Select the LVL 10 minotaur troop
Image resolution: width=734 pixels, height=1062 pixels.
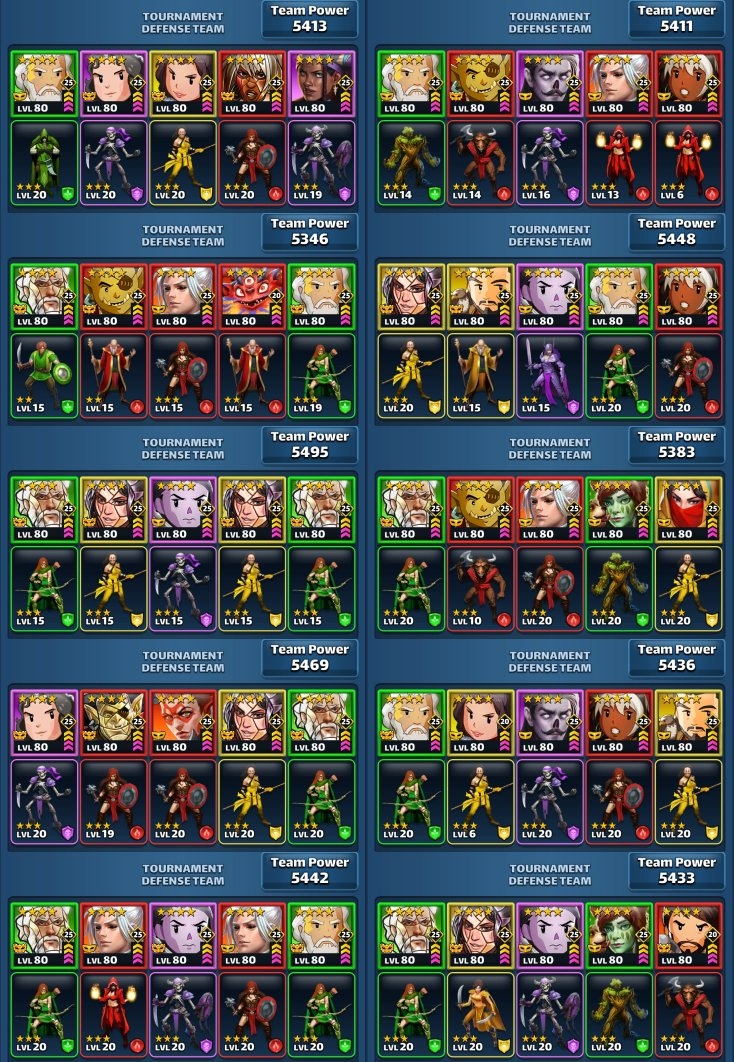point(481,589)
